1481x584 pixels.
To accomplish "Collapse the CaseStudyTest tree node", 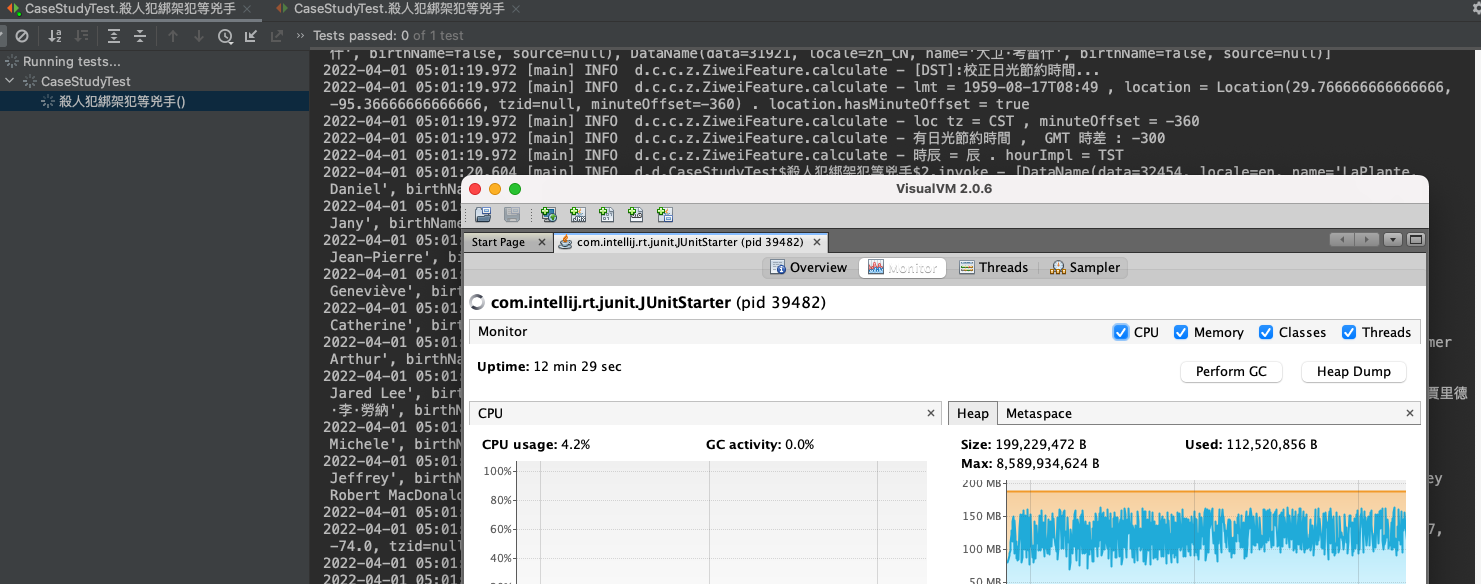I will pyautogui.click(x=10, y=81).
